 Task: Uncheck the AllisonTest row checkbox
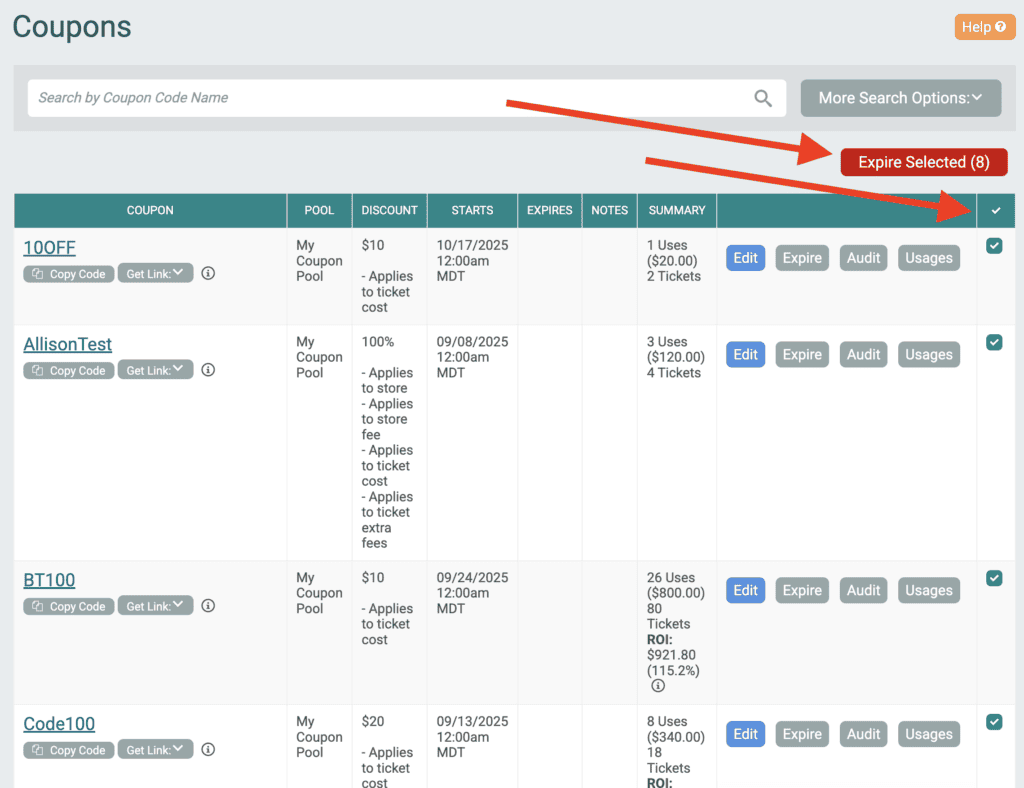click(995, 343)
